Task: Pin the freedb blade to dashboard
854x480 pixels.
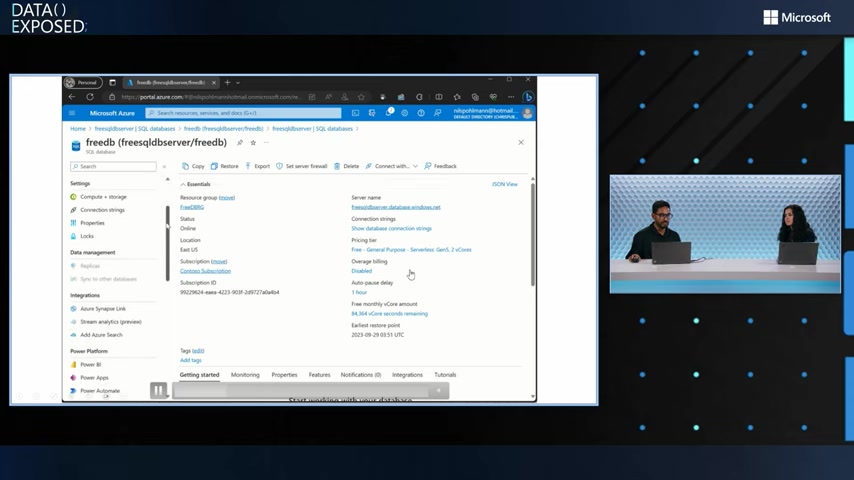Action: pyautogui.click(x=240, y=143)
